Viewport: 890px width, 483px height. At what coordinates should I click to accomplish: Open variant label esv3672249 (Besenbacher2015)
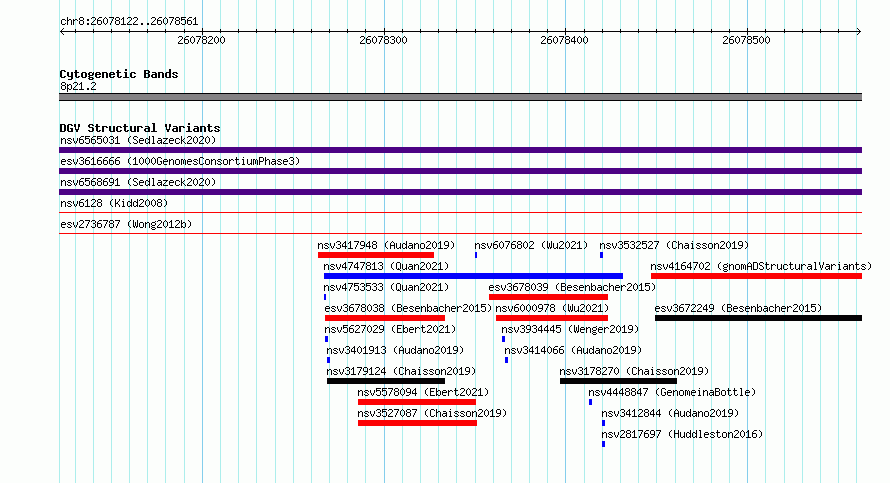[x=738, y=308]
